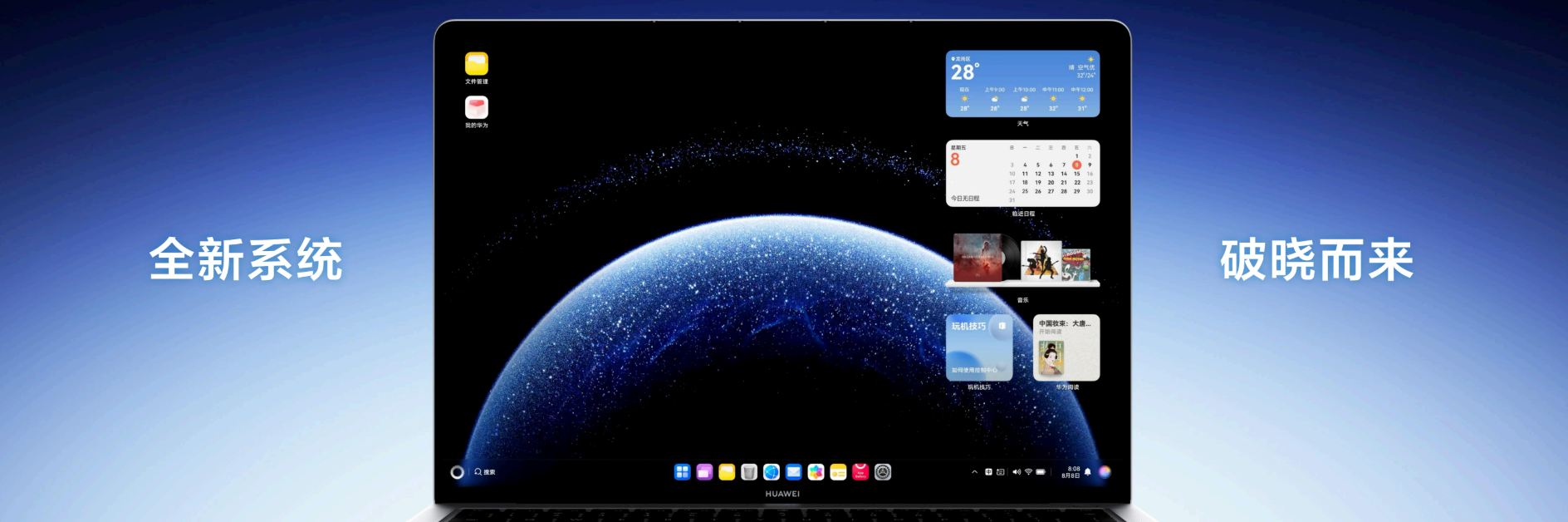Open the notification bell icon
The width and height of the screenshot is (1568, 522).
click(1088, 472)
